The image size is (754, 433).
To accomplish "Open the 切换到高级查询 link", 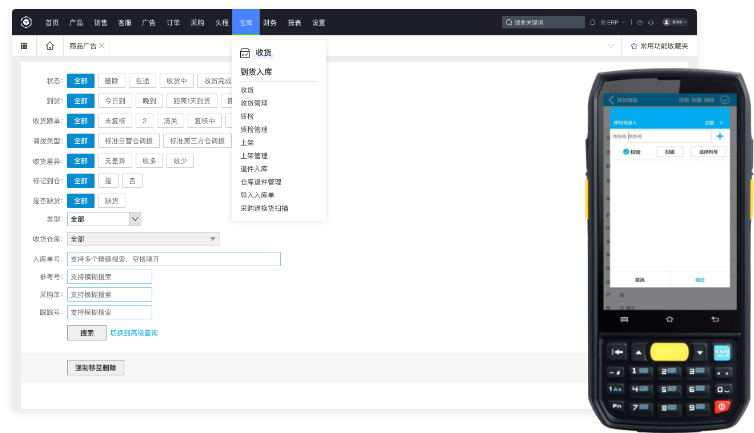I will click(134, 333).
